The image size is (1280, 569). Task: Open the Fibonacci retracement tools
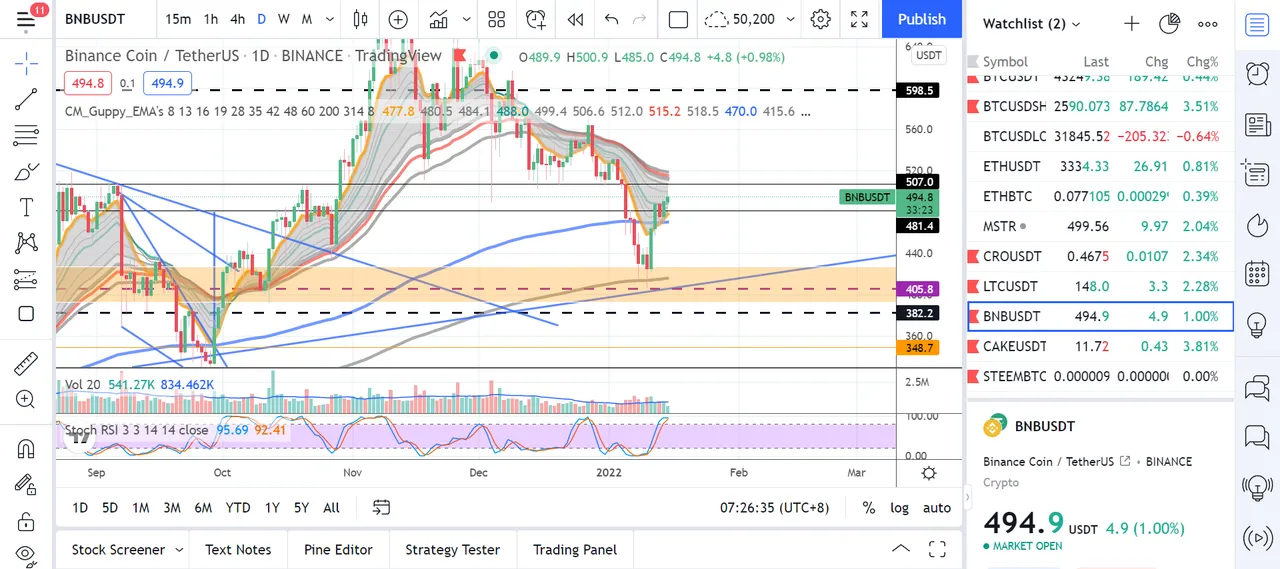tap(26, 135)
